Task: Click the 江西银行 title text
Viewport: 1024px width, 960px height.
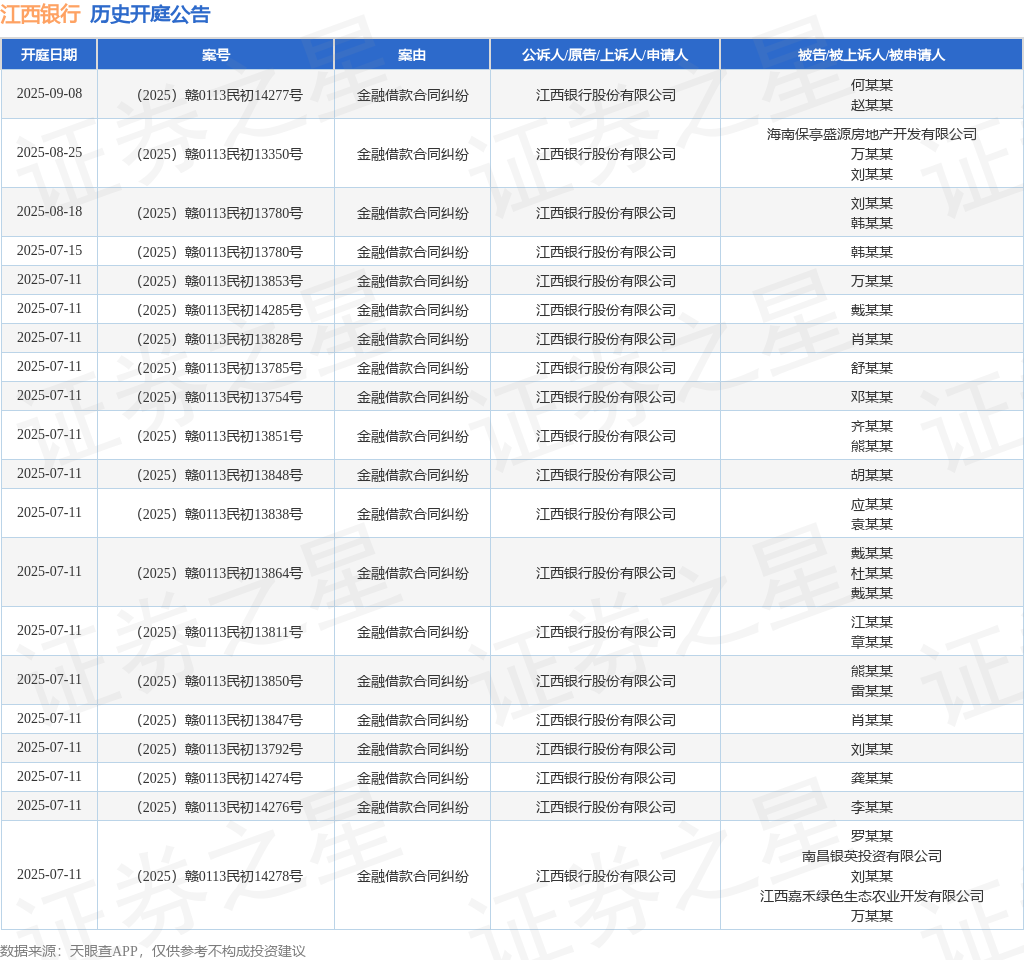Action: pyautogui.click(x=40, y=14)
